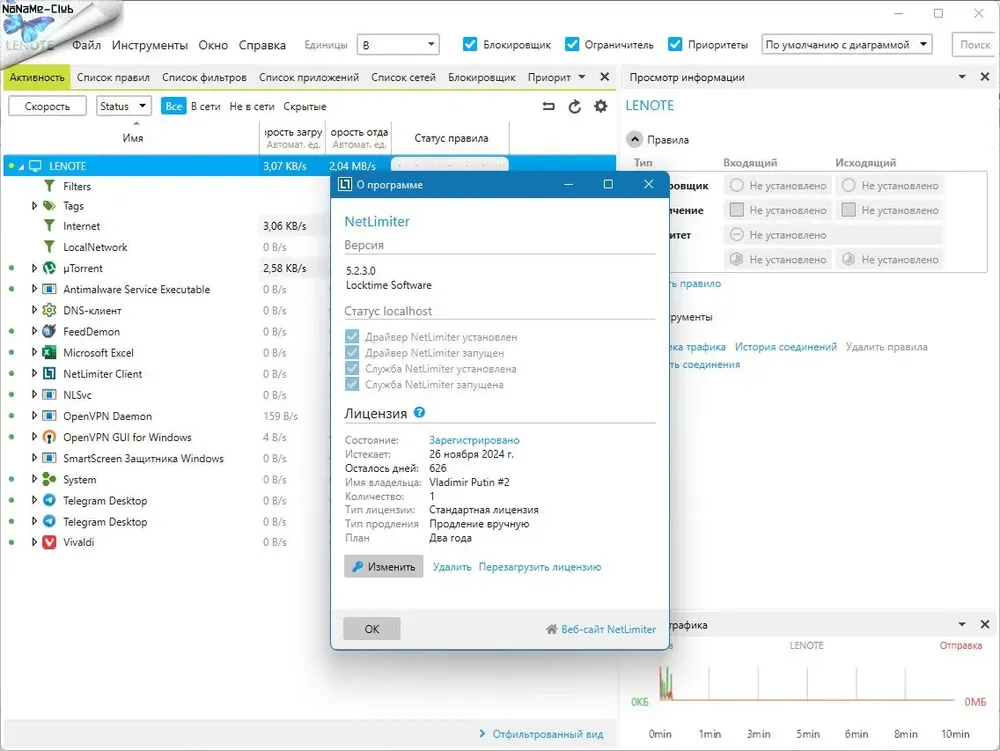This screenshot has height=751, width=1000.
Task: Click the System process icon
Action: (49, 479)
